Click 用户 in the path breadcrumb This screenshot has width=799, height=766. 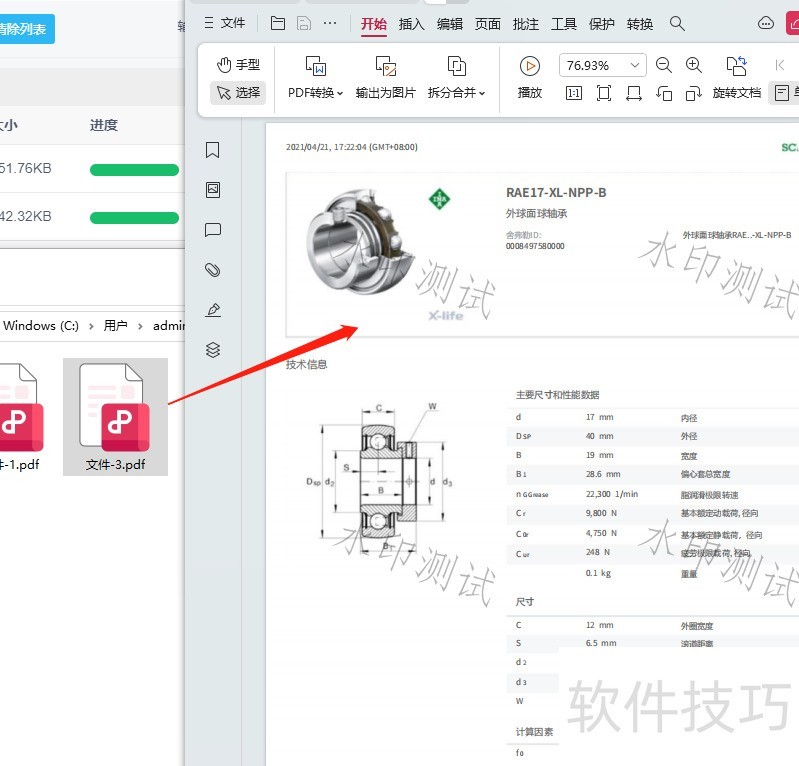coord(115,325)
